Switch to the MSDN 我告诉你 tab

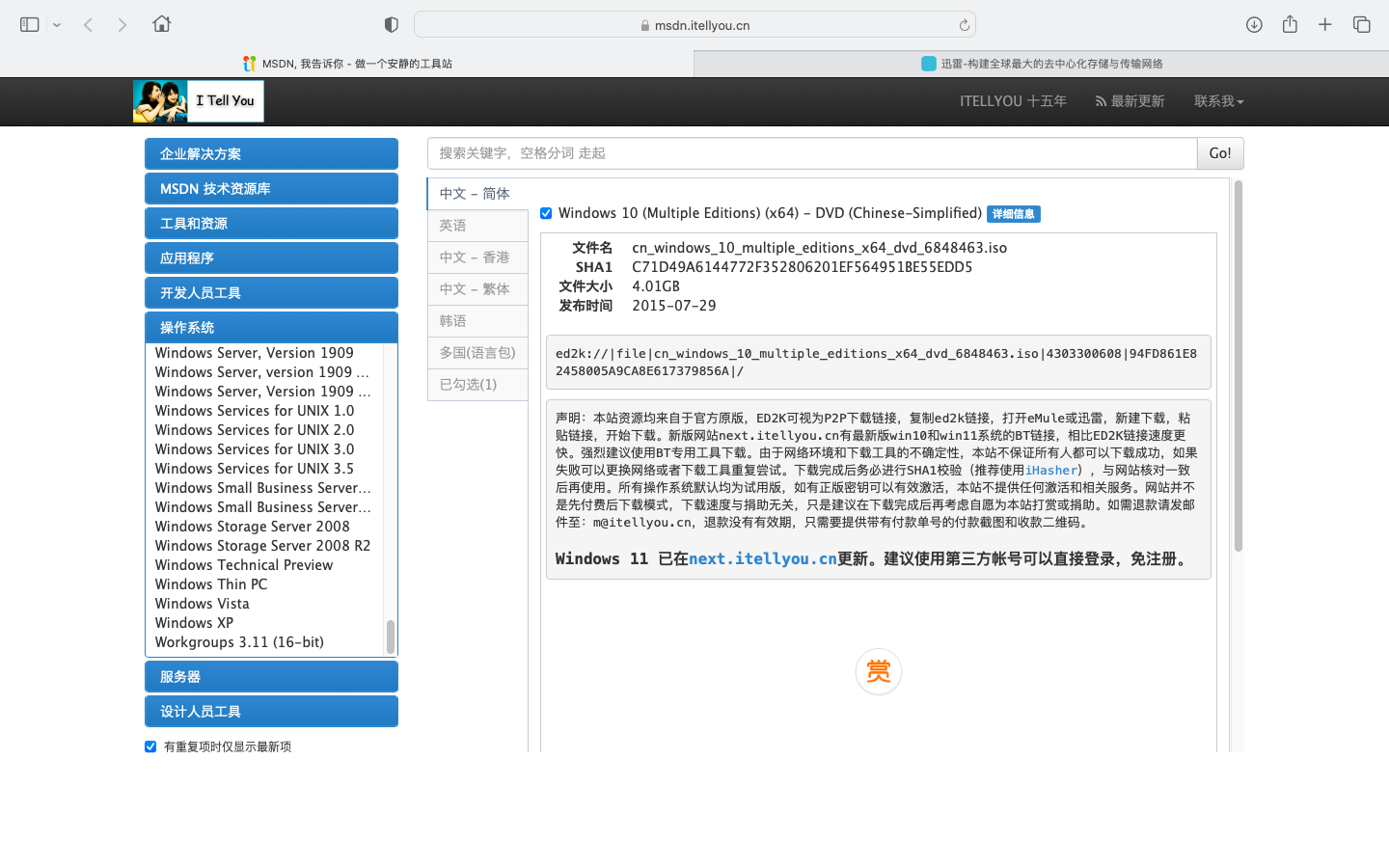pos(347,64)
